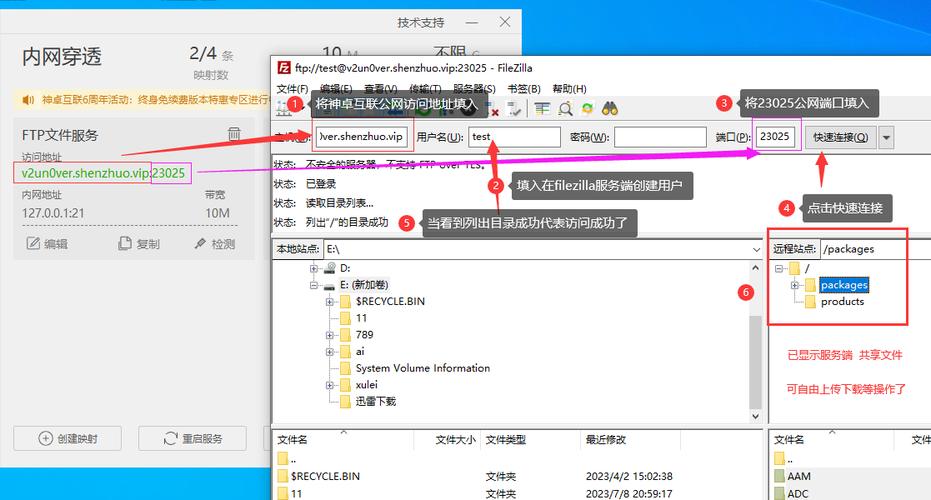The height and width of the screenshot is (500, 931).
Task: Click the FileZilla logo in the title bar
Action: click(x=284, y=68)
